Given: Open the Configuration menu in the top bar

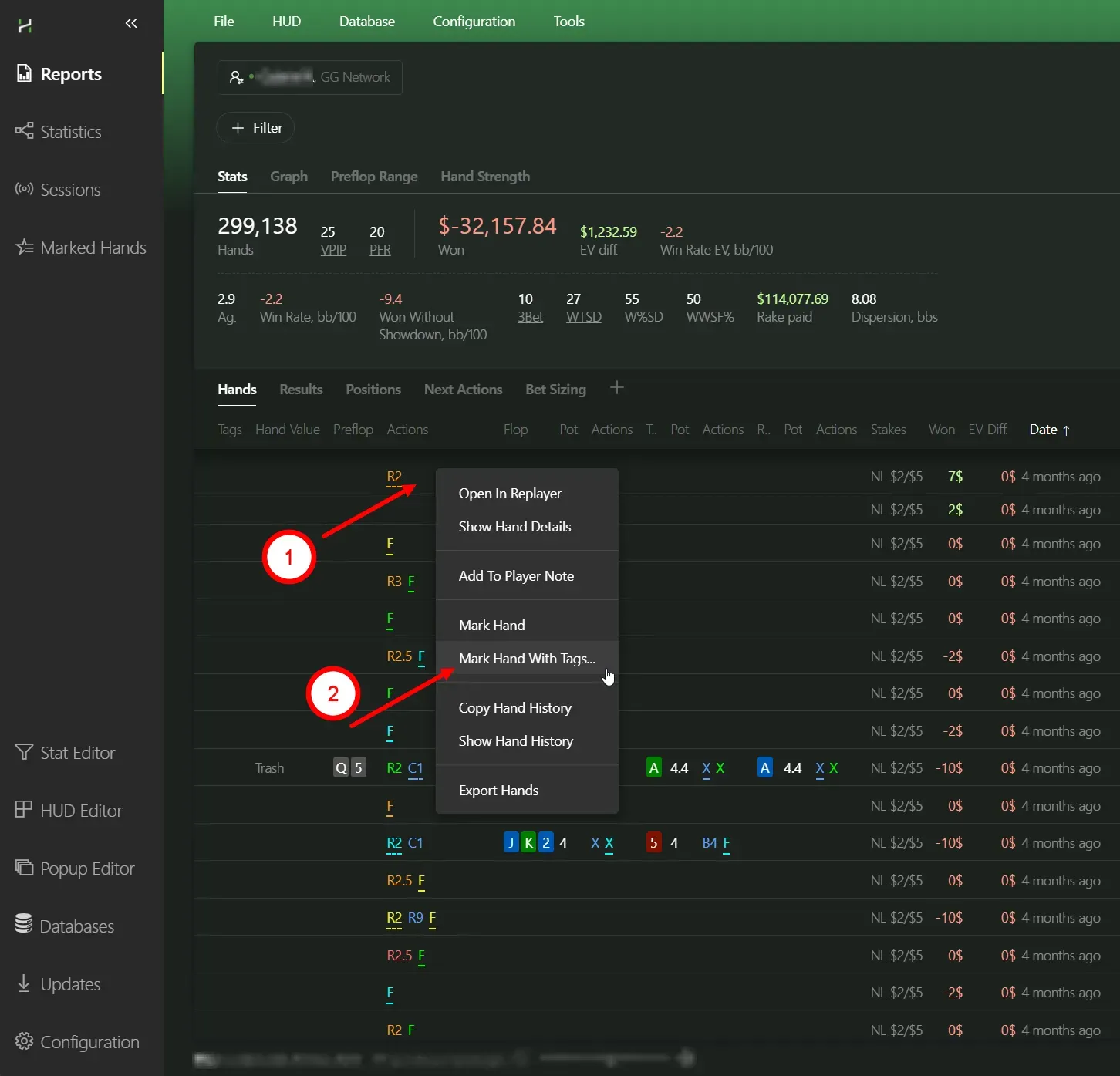Looking at the screenshot, I should click(474, 22).
